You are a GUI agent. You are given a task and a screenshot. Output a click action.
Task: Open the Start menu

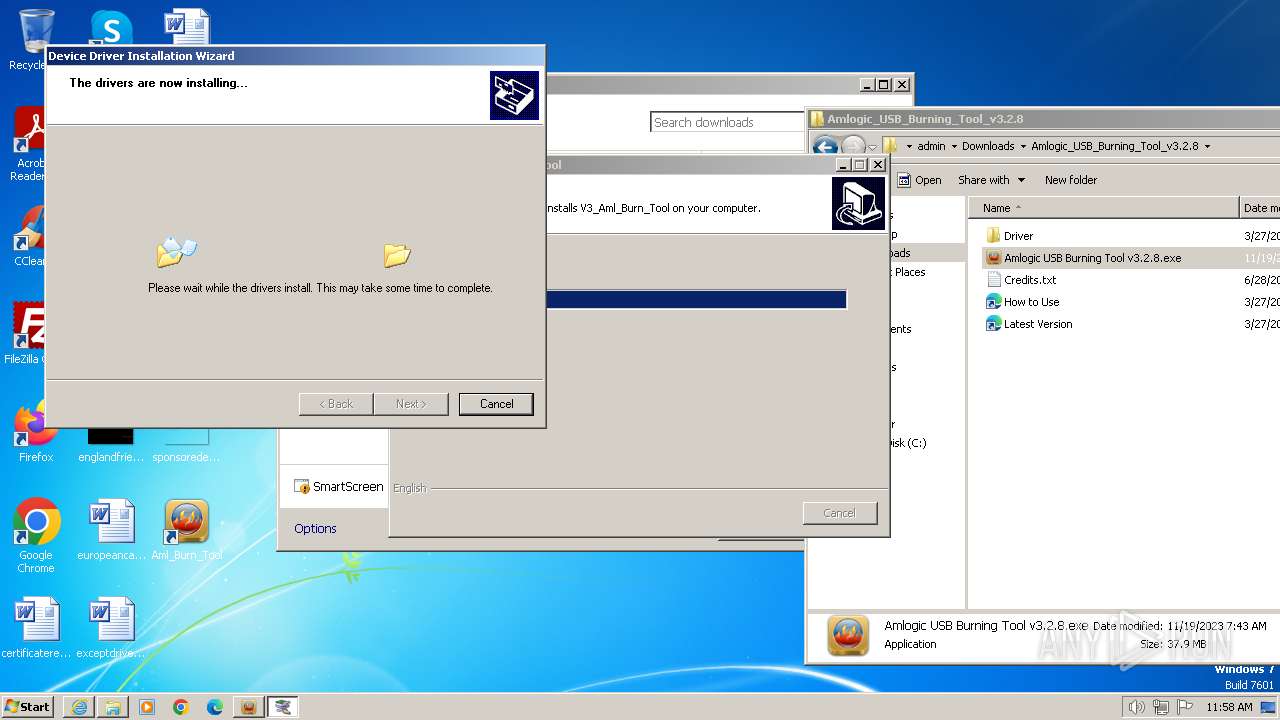click(28, 706)
